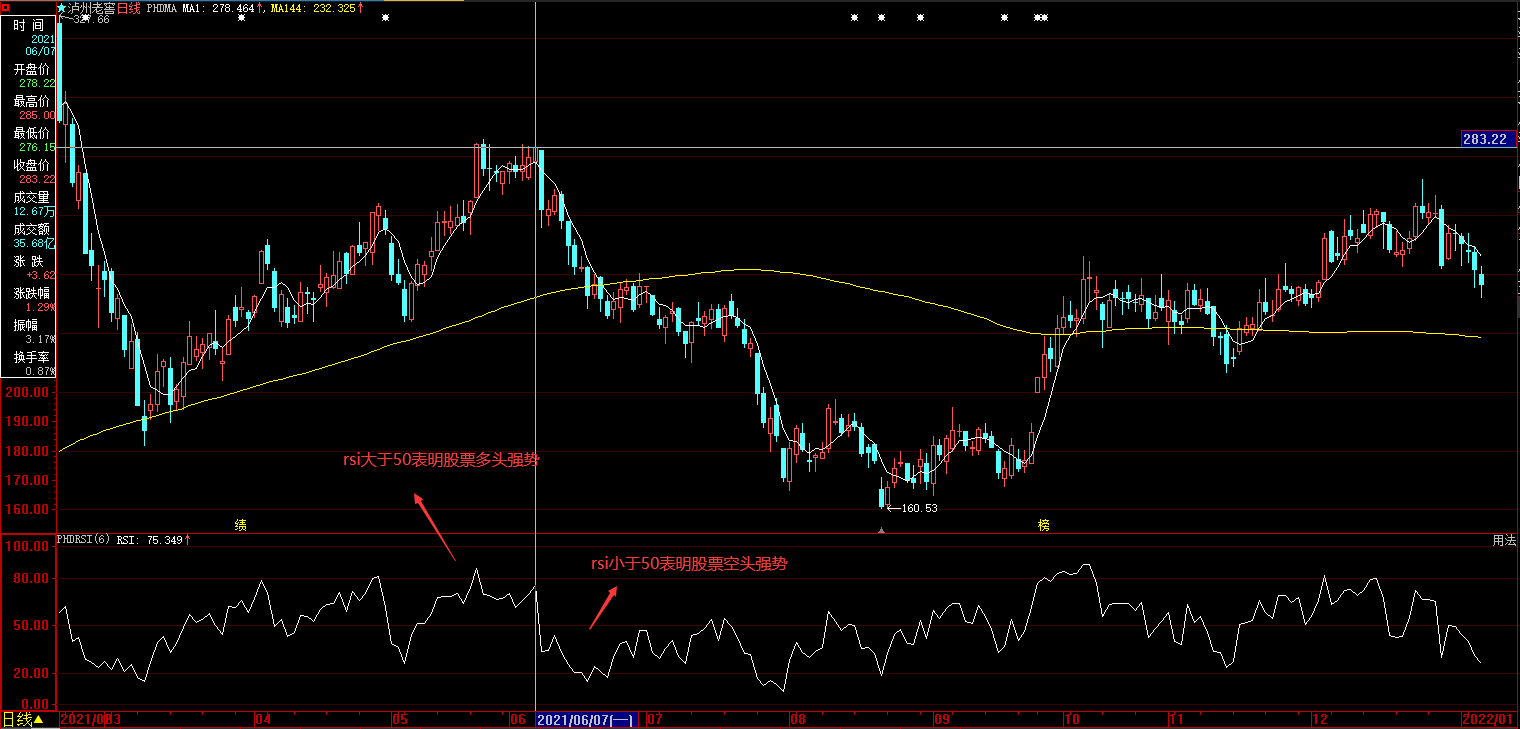Click the 成交量 value 12.67万
Image resolution: width=1520 pixels, height=729 pixels.
pos(35,211)
